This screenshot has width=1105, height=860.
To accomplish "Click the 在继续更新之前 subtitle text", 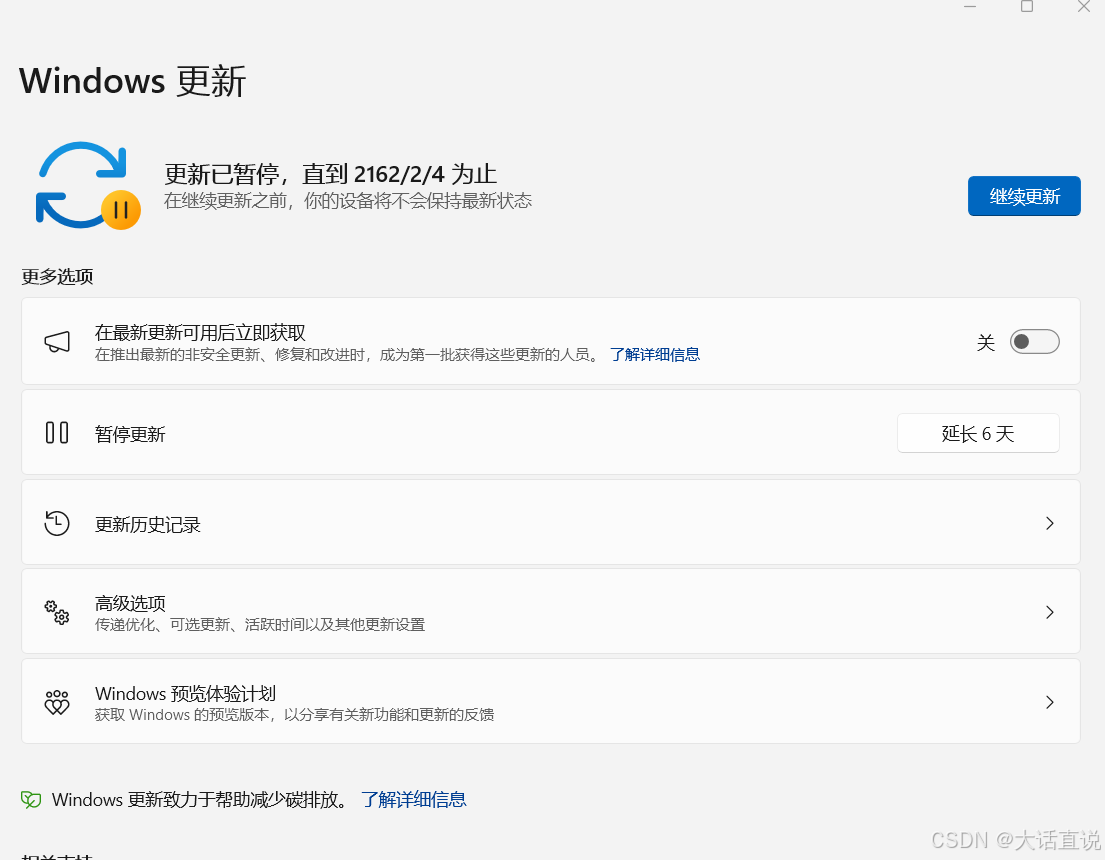I will pyautogui.click(x=348, y=201).
